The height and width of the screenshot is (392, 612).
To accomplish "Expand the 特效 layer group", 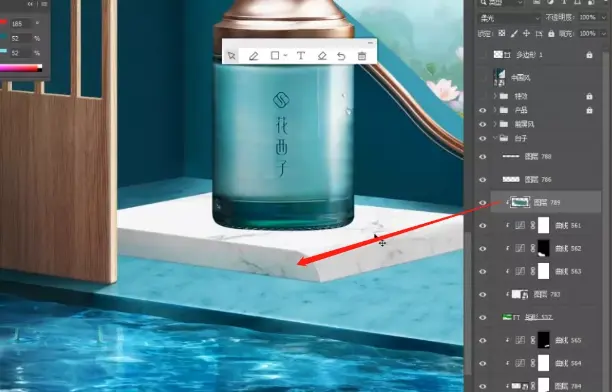I will (x=495, y=96).
